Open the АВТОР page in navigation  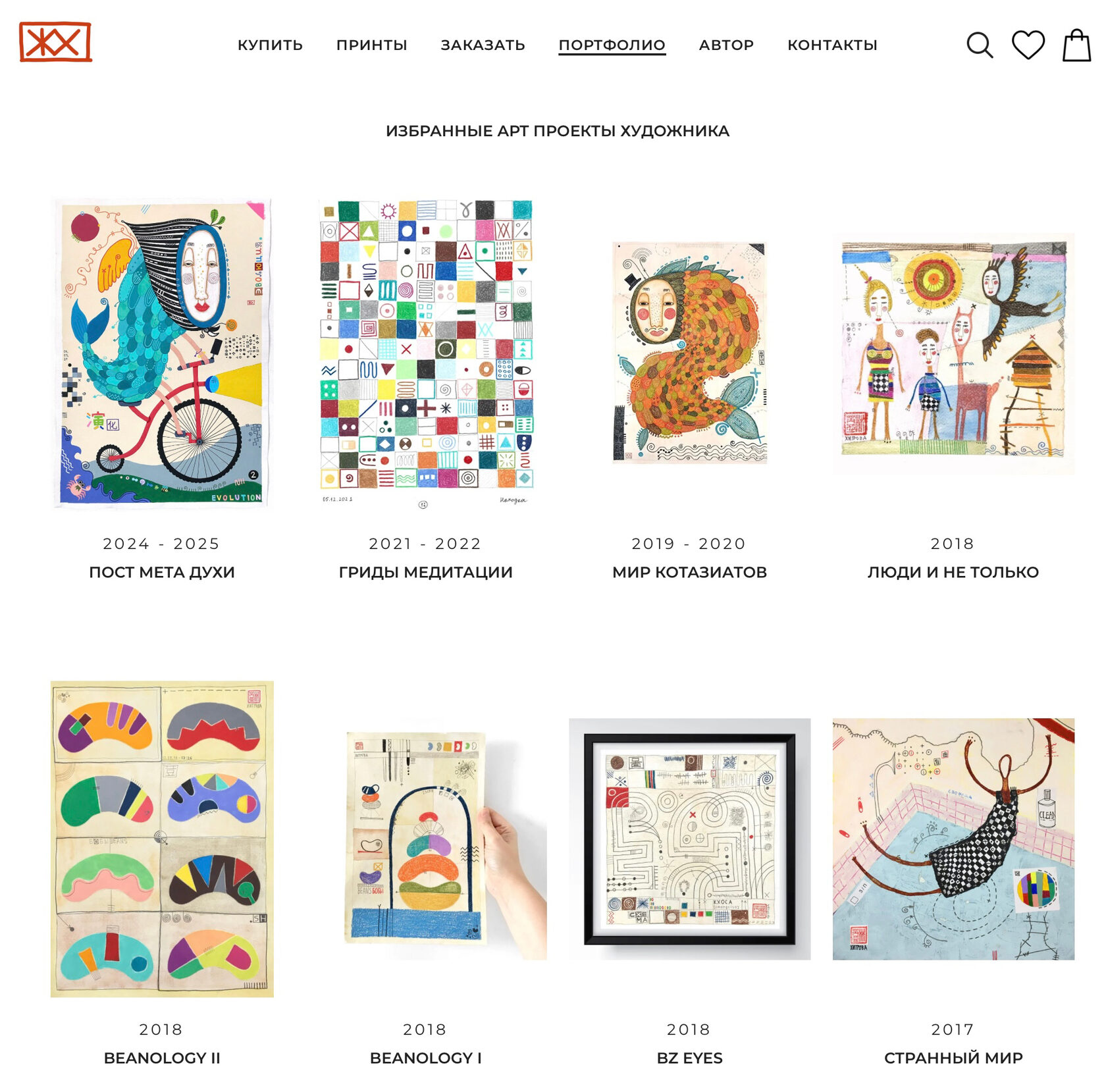click(x=726, y=45)
